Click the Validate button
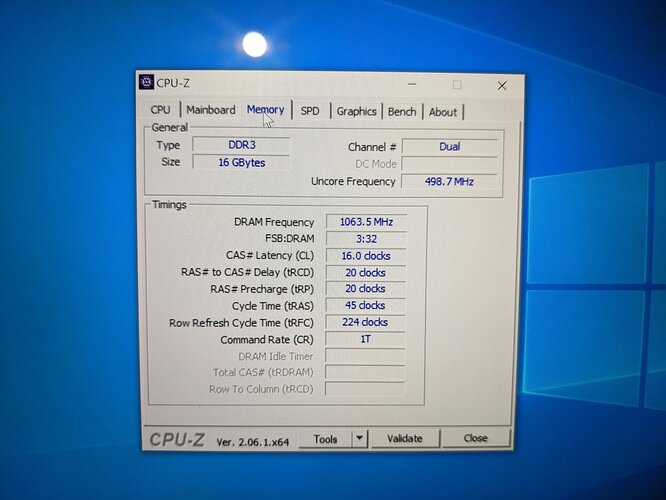Viewport: 666px width, 500px height. pos(405,438)
